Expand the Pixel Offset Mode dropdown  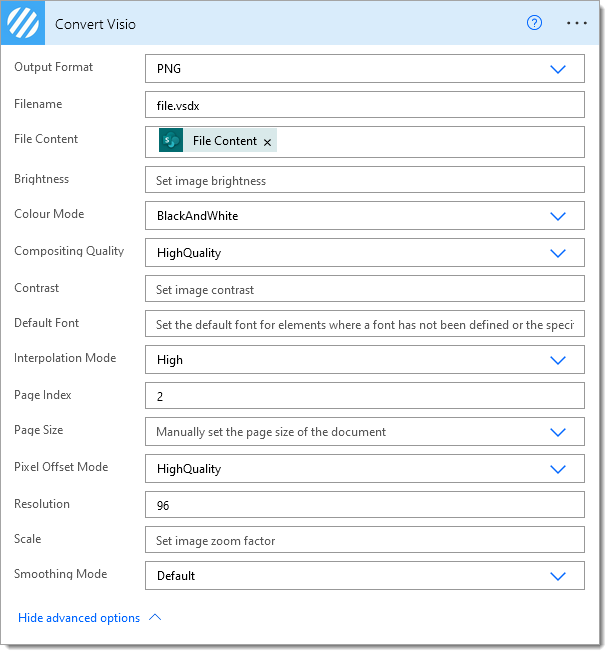(558, 469)
